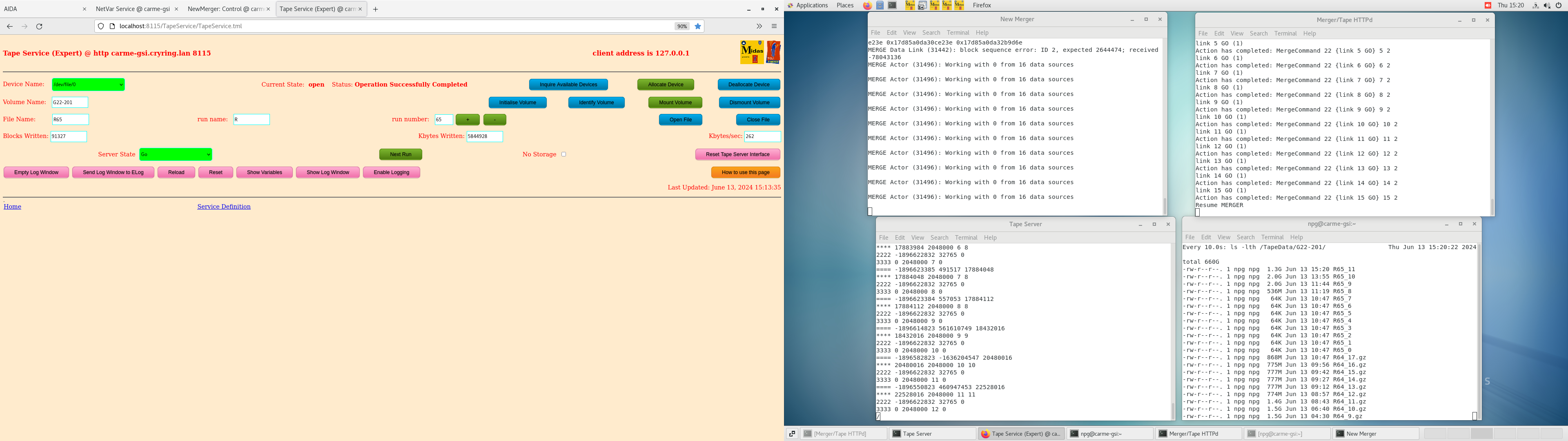Open the Service Definition link

[x=223, y=207]
